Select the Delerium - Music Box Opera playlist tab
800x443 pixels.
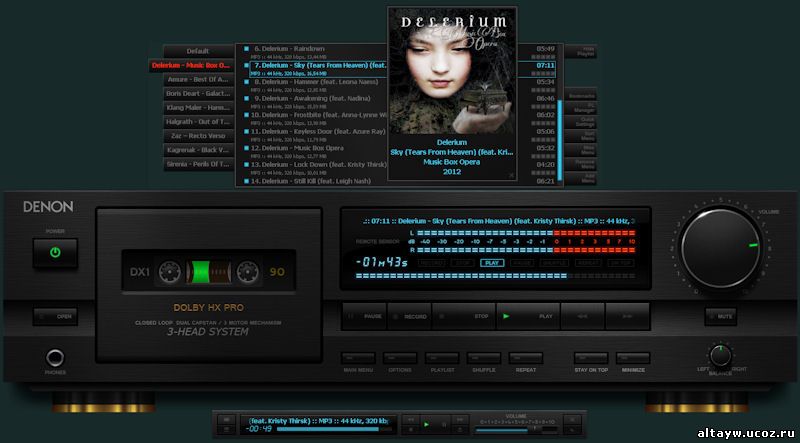[191, 65]
